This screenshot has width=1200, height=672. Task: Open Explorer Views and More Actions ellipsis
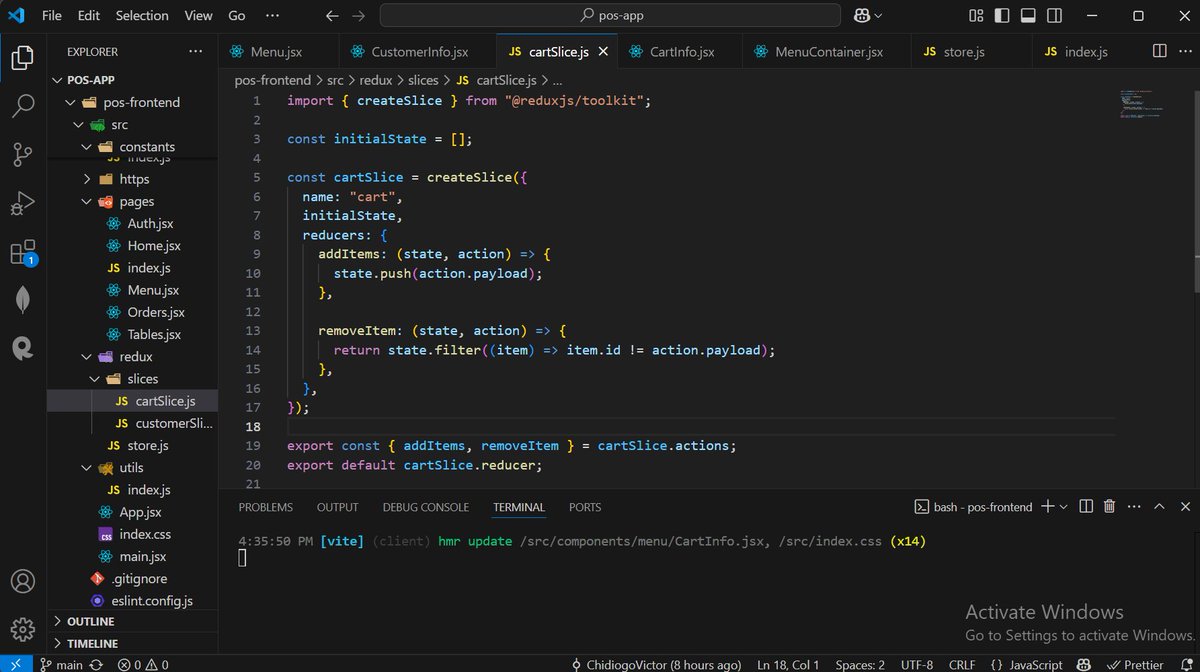pos(195,52)
